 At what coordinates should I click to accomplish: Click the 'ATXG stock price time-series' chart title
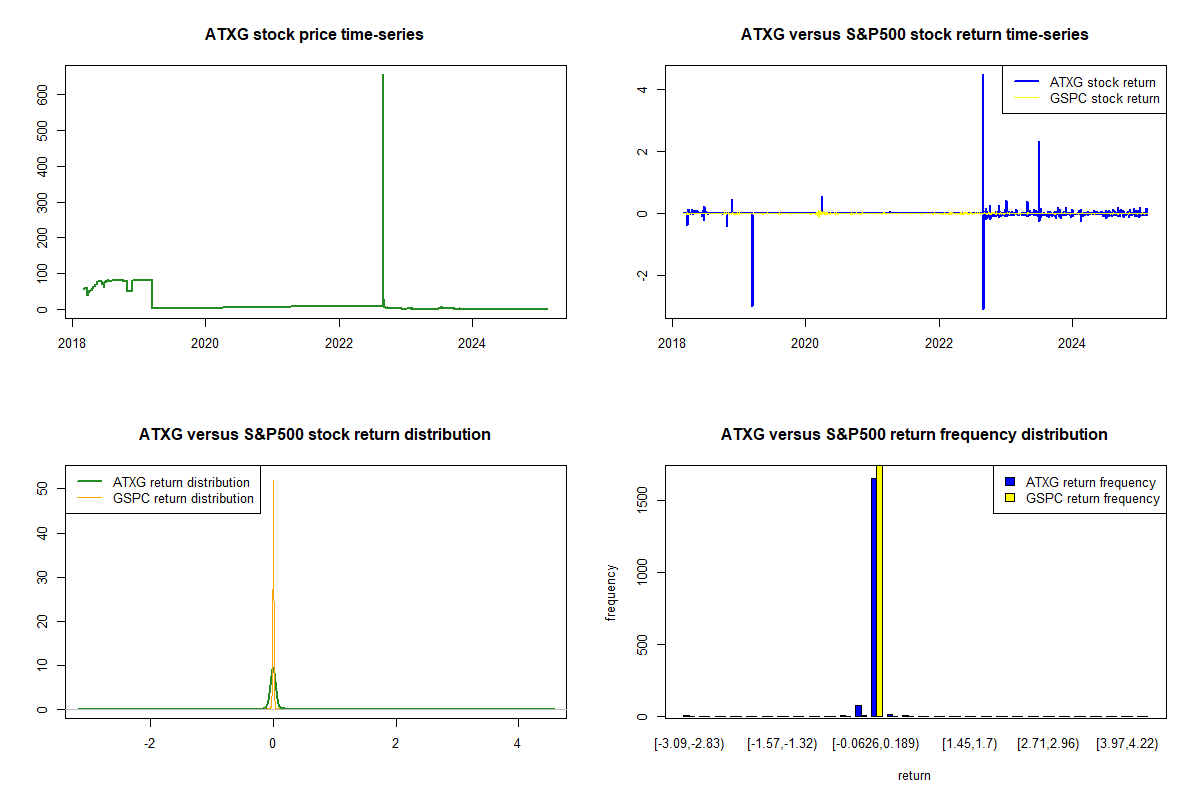coord(315,35)
